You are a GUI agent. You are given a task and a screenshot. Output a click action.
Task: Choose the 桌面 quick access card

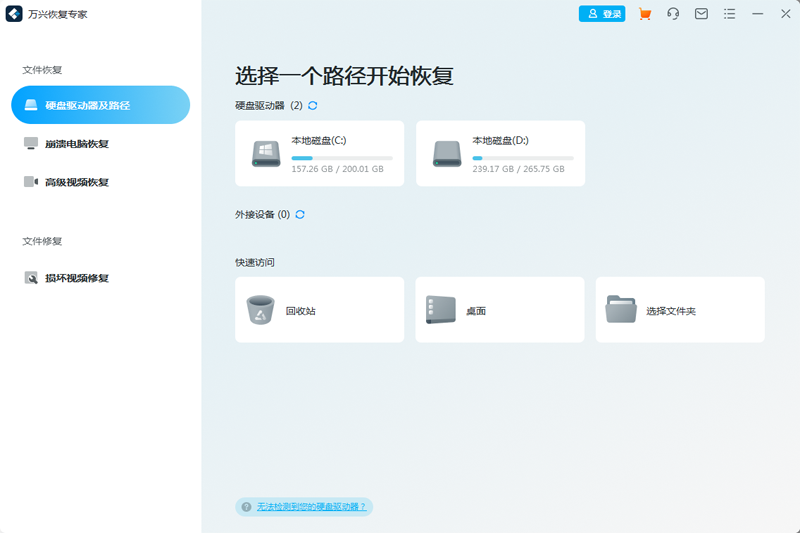pos(500,310)
